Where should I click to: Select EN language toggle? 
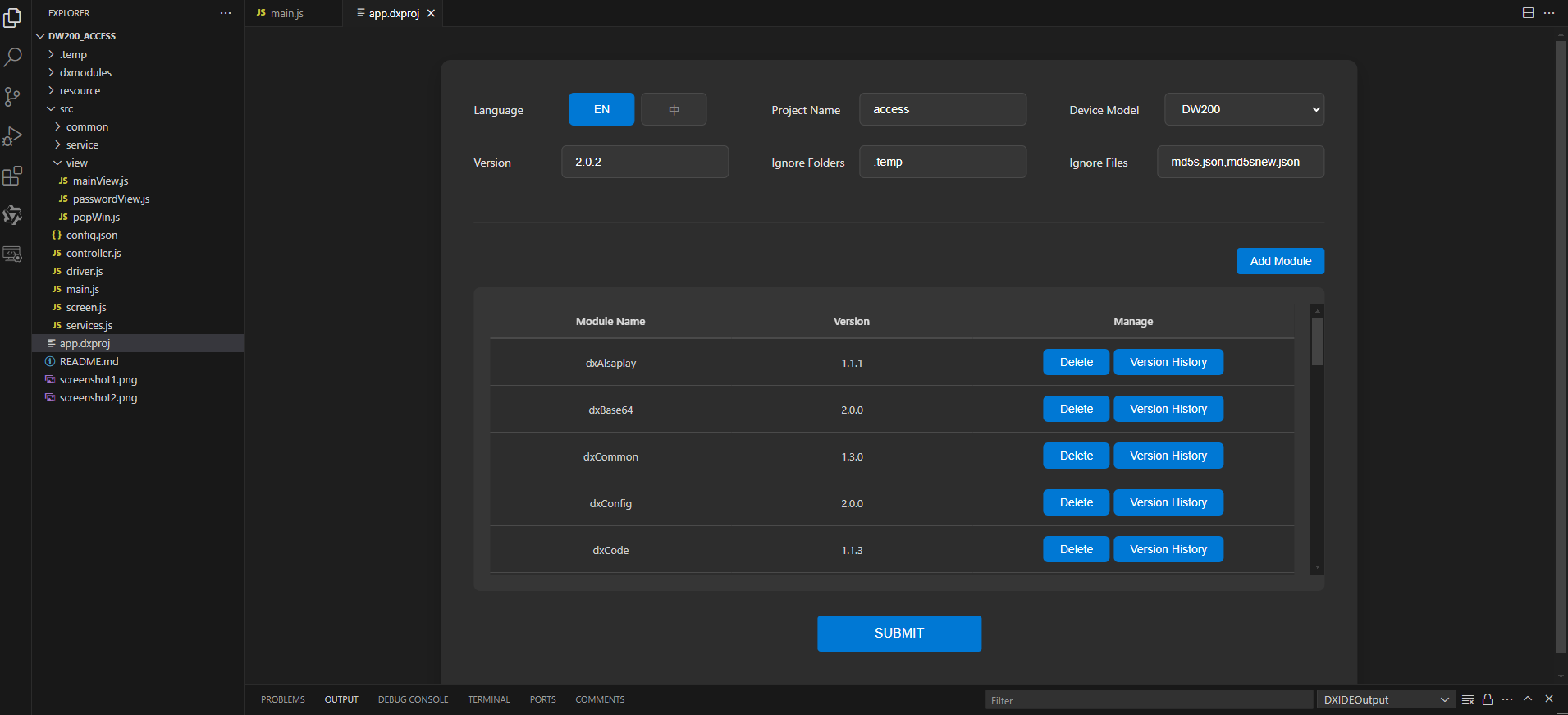pyautogui.click(x=601, y=109)
